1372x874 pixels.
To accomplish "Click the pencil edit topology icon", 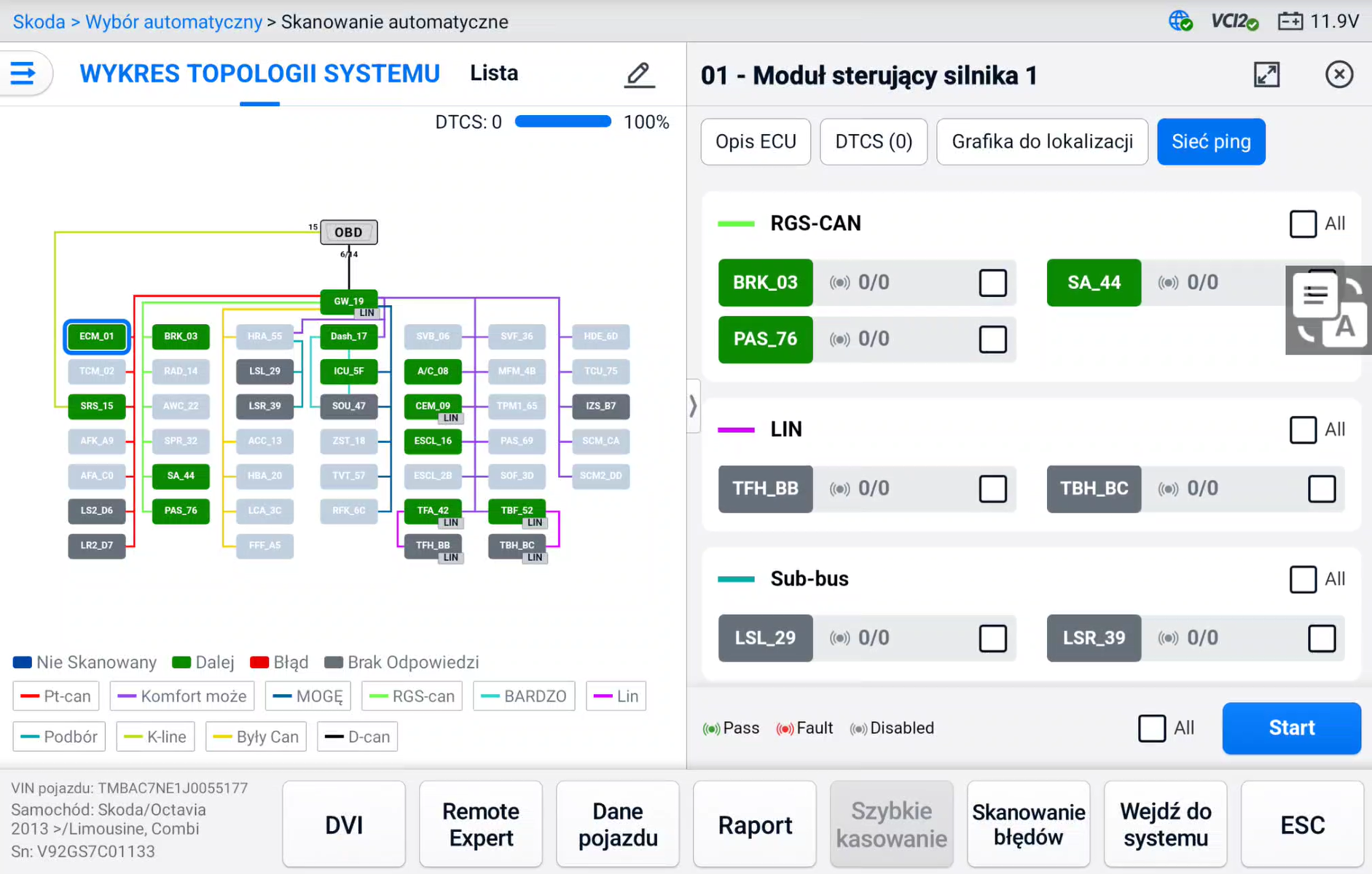I will click(x=639, y=74).
